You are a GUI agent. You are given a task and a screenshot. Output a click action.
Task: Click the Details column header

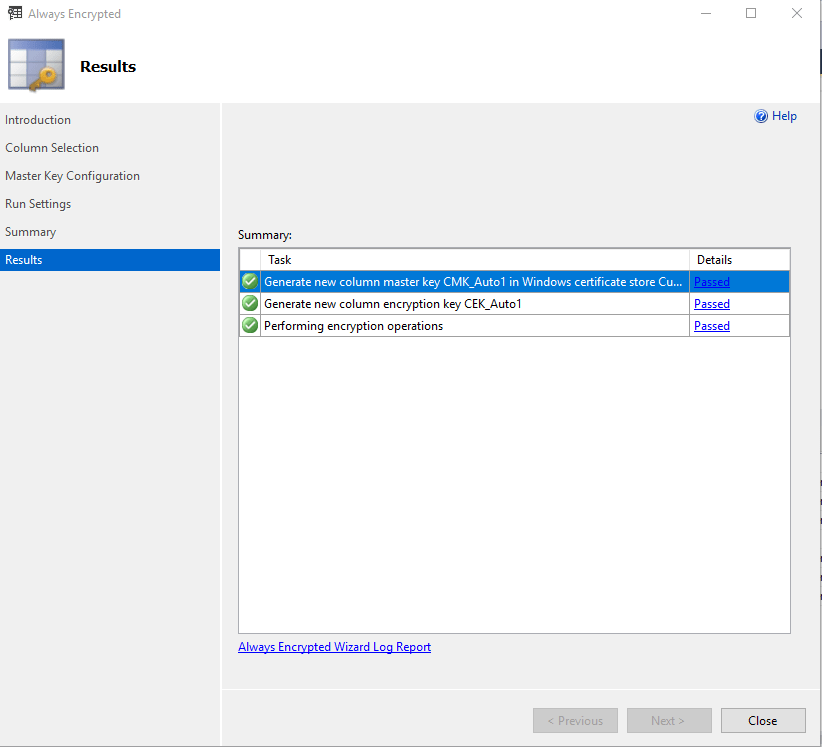click(x=714, y=260)
